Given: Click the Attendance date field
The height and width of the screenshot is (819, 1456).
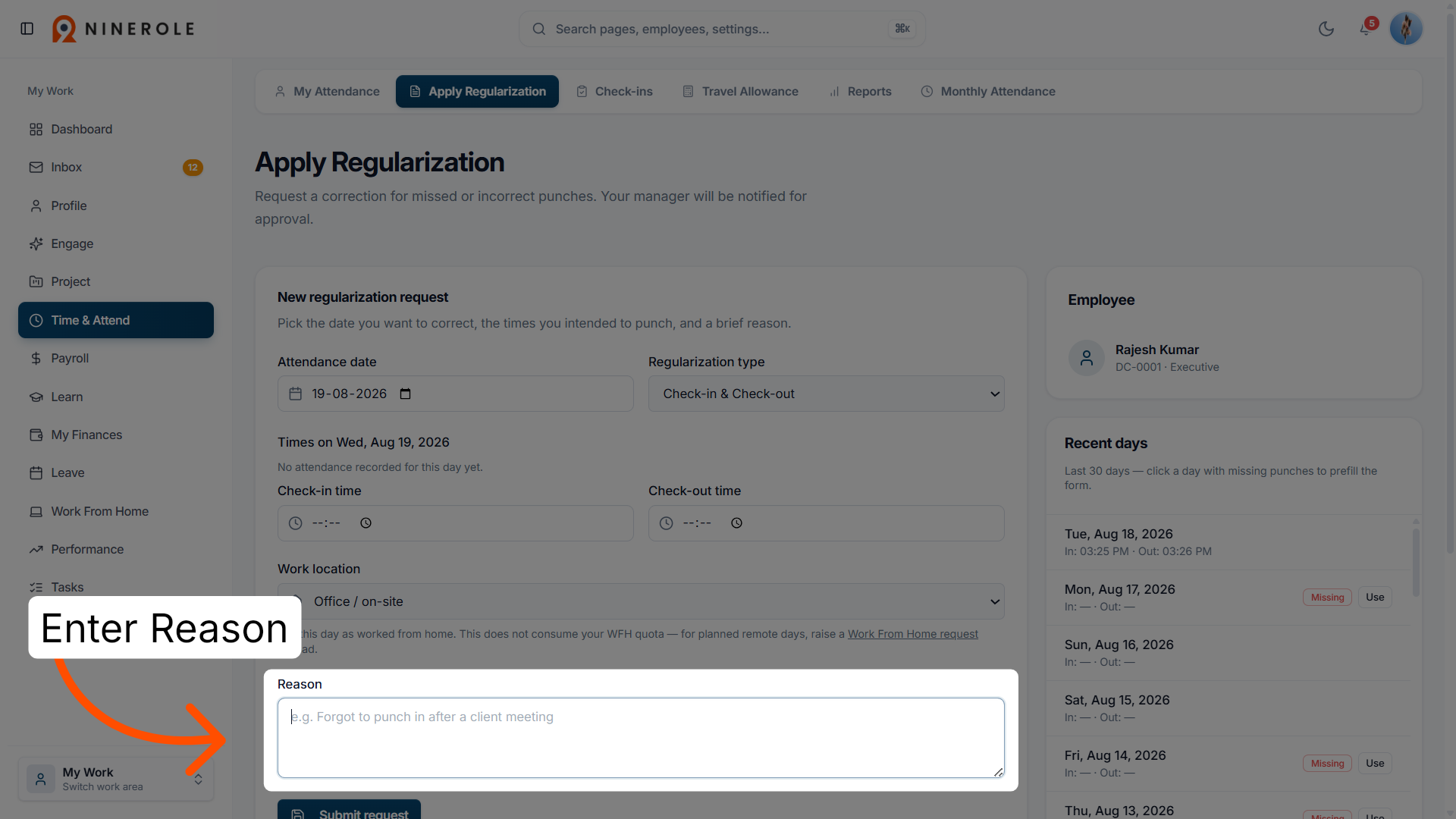Looking at the screenshot, I should (x=455, y=394).
